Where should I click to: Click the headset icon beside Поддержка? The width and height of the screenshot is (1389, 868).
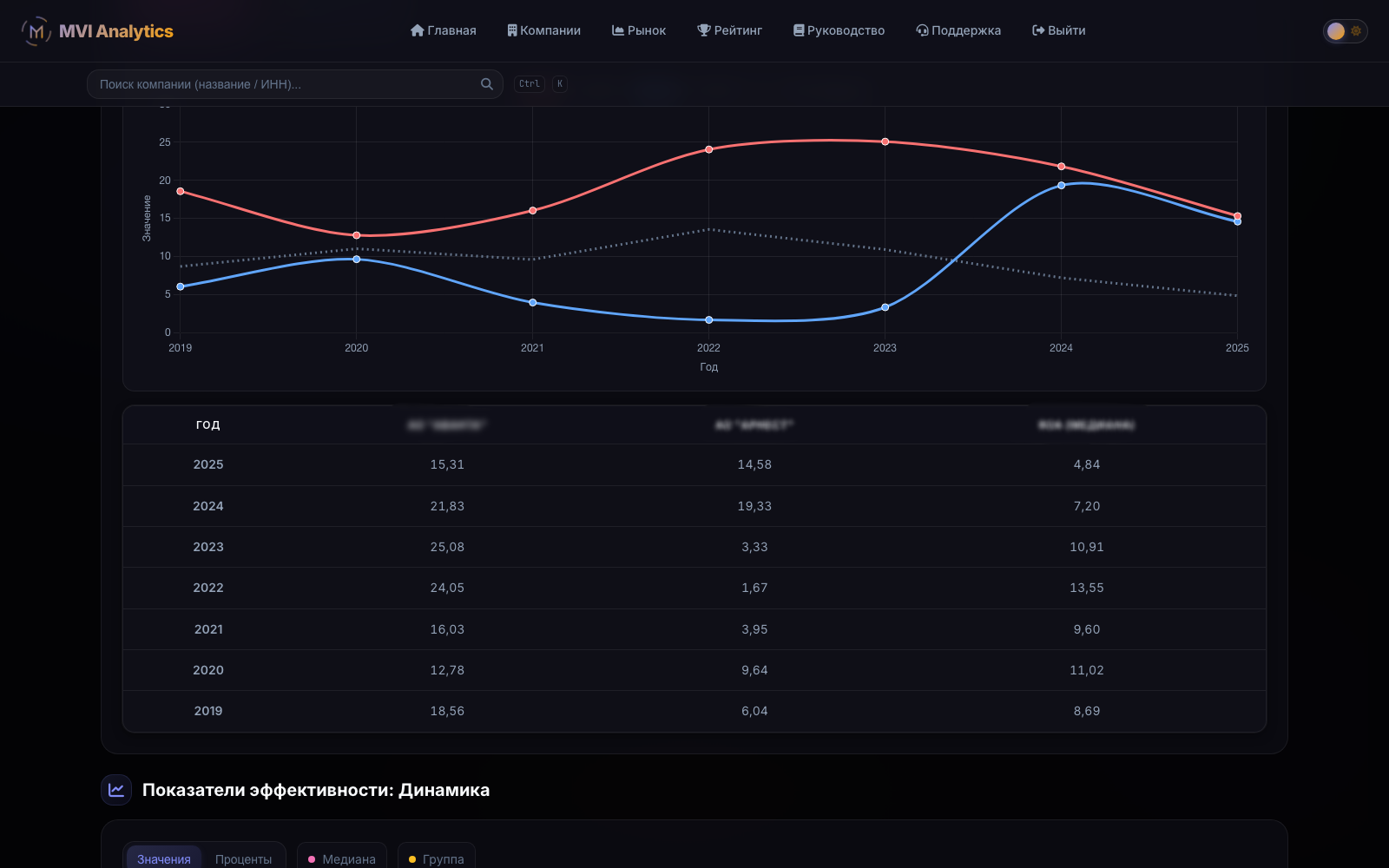point(922,30)
